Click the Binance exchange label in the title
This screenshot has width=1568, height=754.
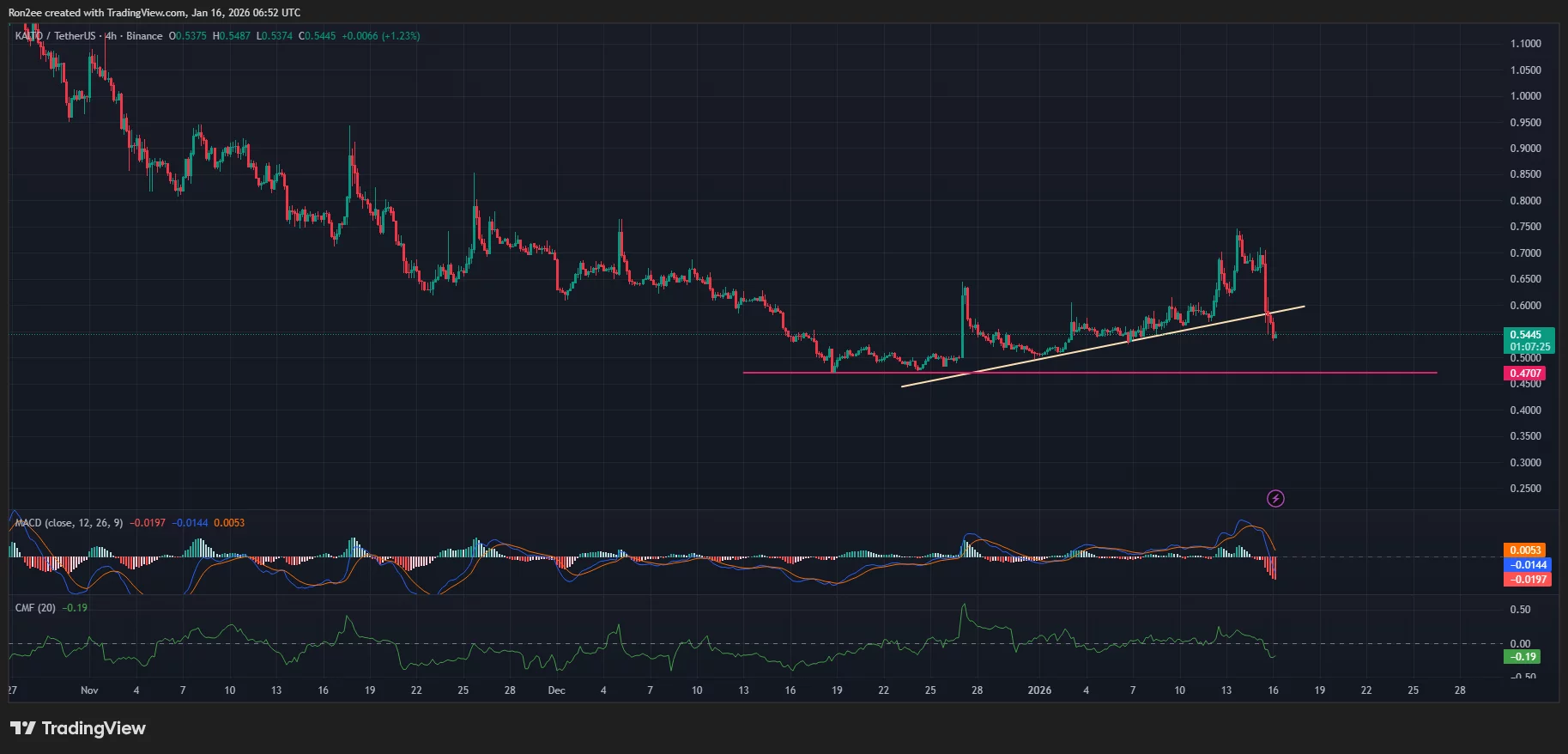point(144,36)
